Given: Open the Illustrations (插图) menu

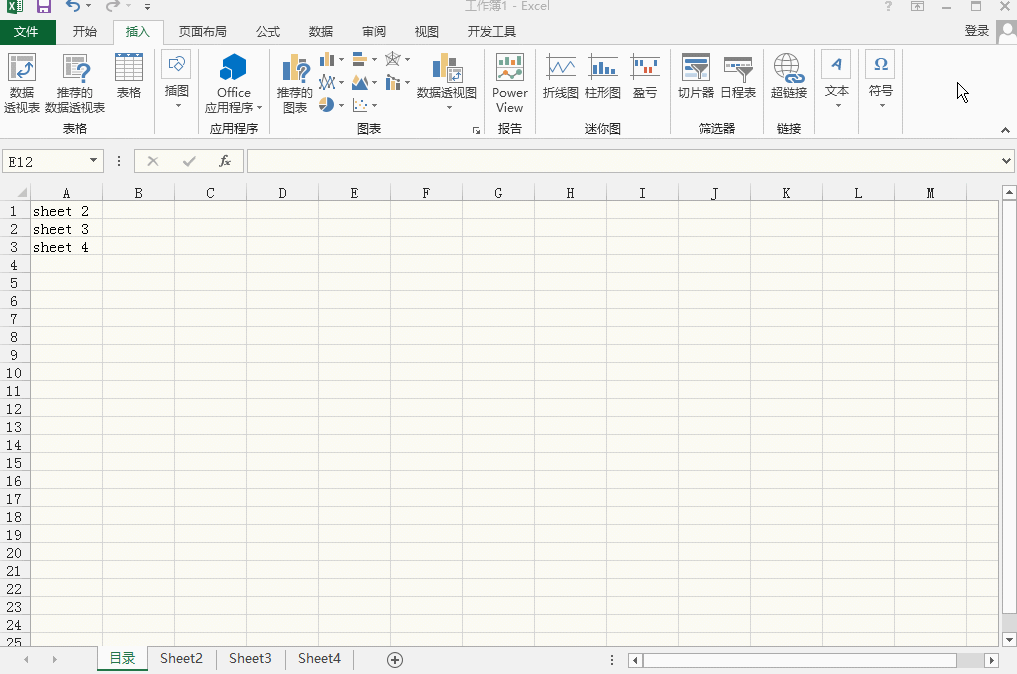Looking at the screenshot, I should pos(176,80).
